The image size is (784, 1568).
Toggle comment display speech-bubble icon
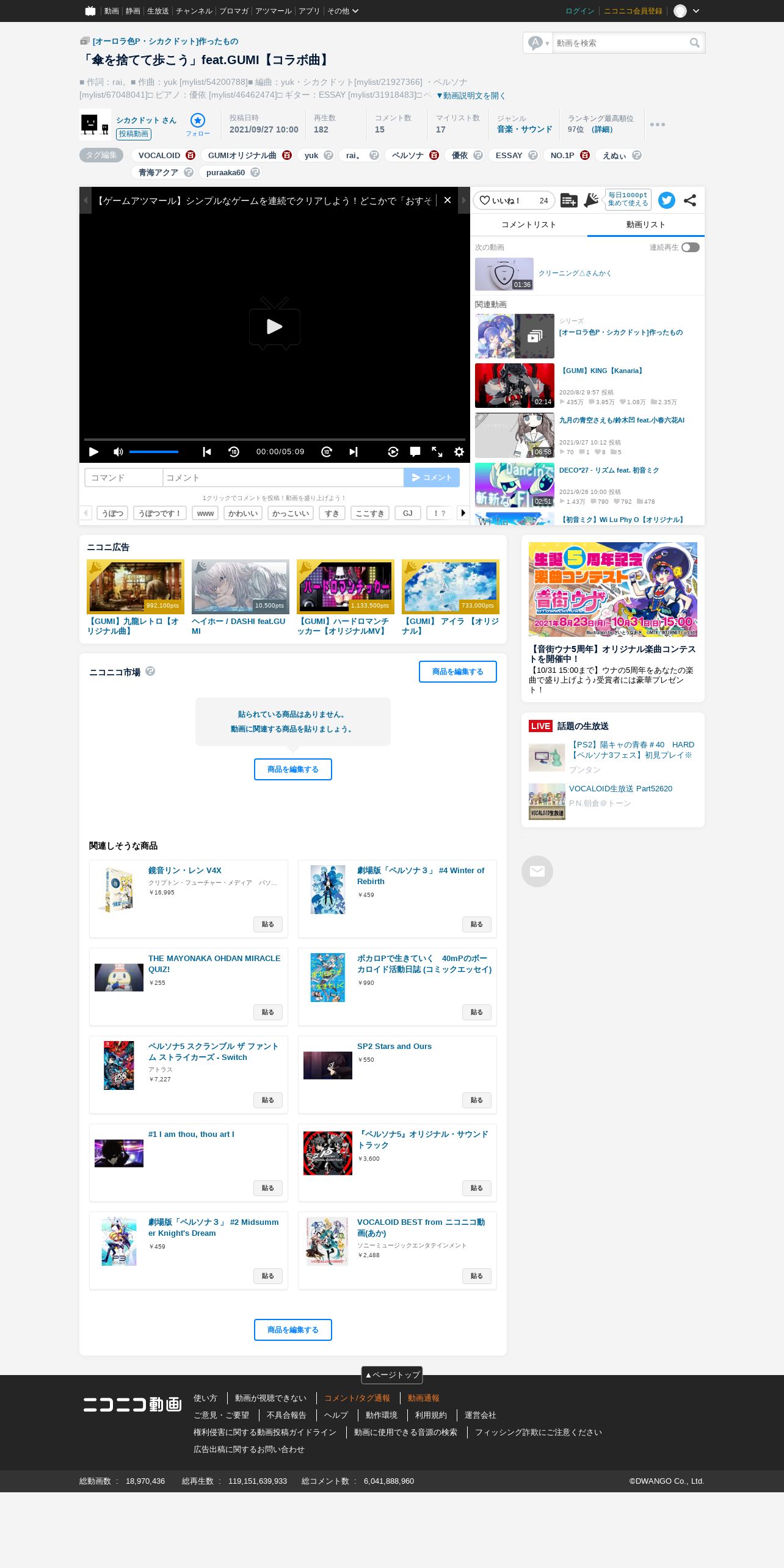click(x=415, y=452)
